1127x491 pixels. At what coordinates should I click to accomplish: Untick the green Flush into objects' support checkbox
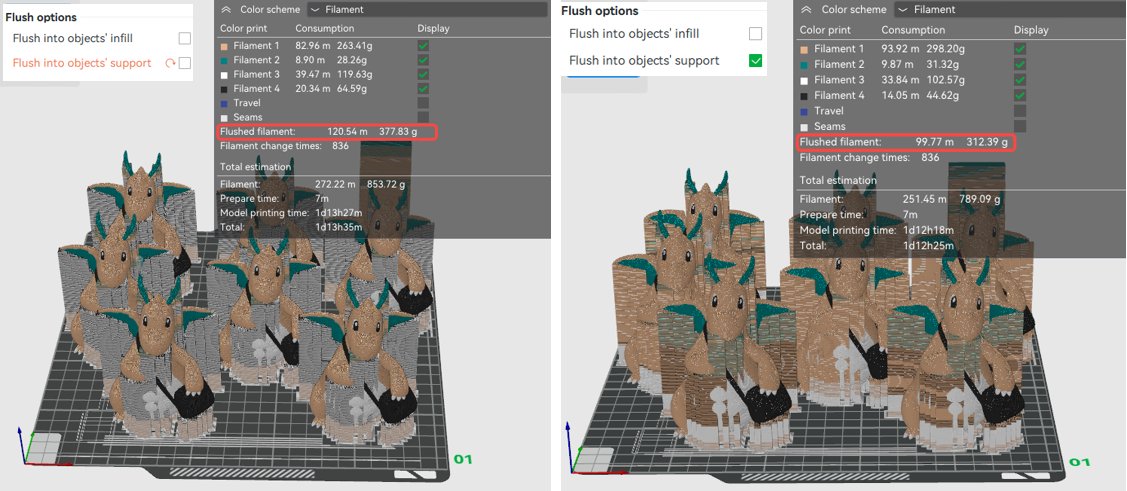(x=755, y=61)
